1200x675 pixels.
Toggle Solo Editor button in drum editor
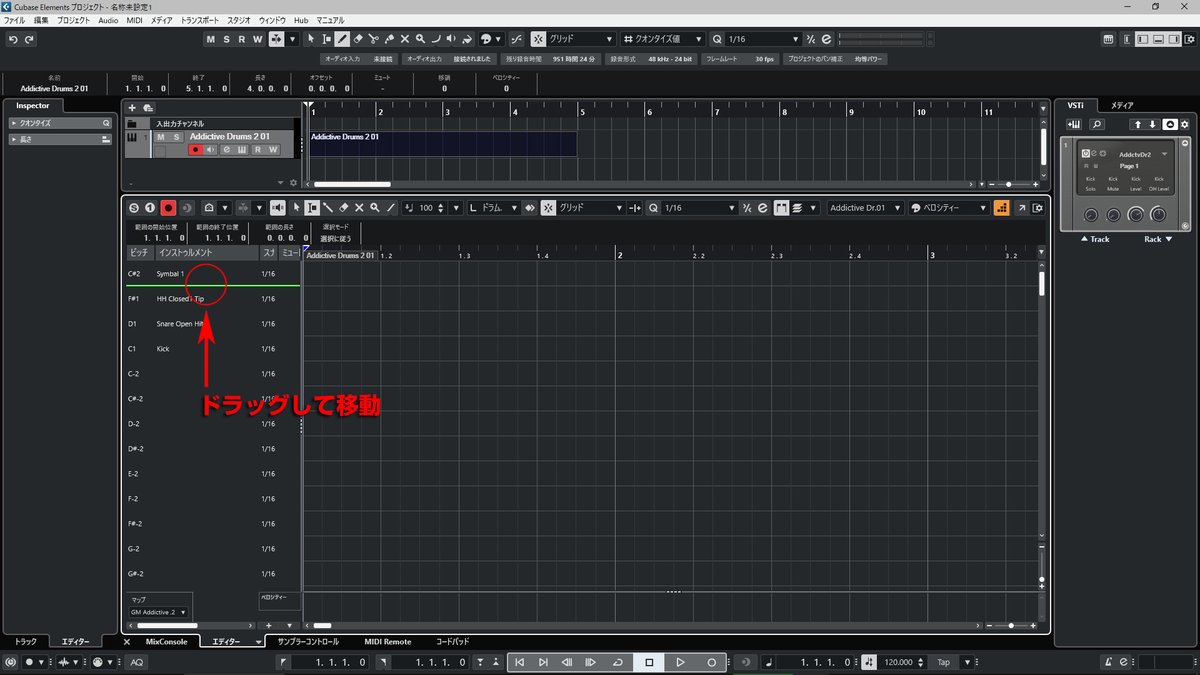(x=133, y=208)
